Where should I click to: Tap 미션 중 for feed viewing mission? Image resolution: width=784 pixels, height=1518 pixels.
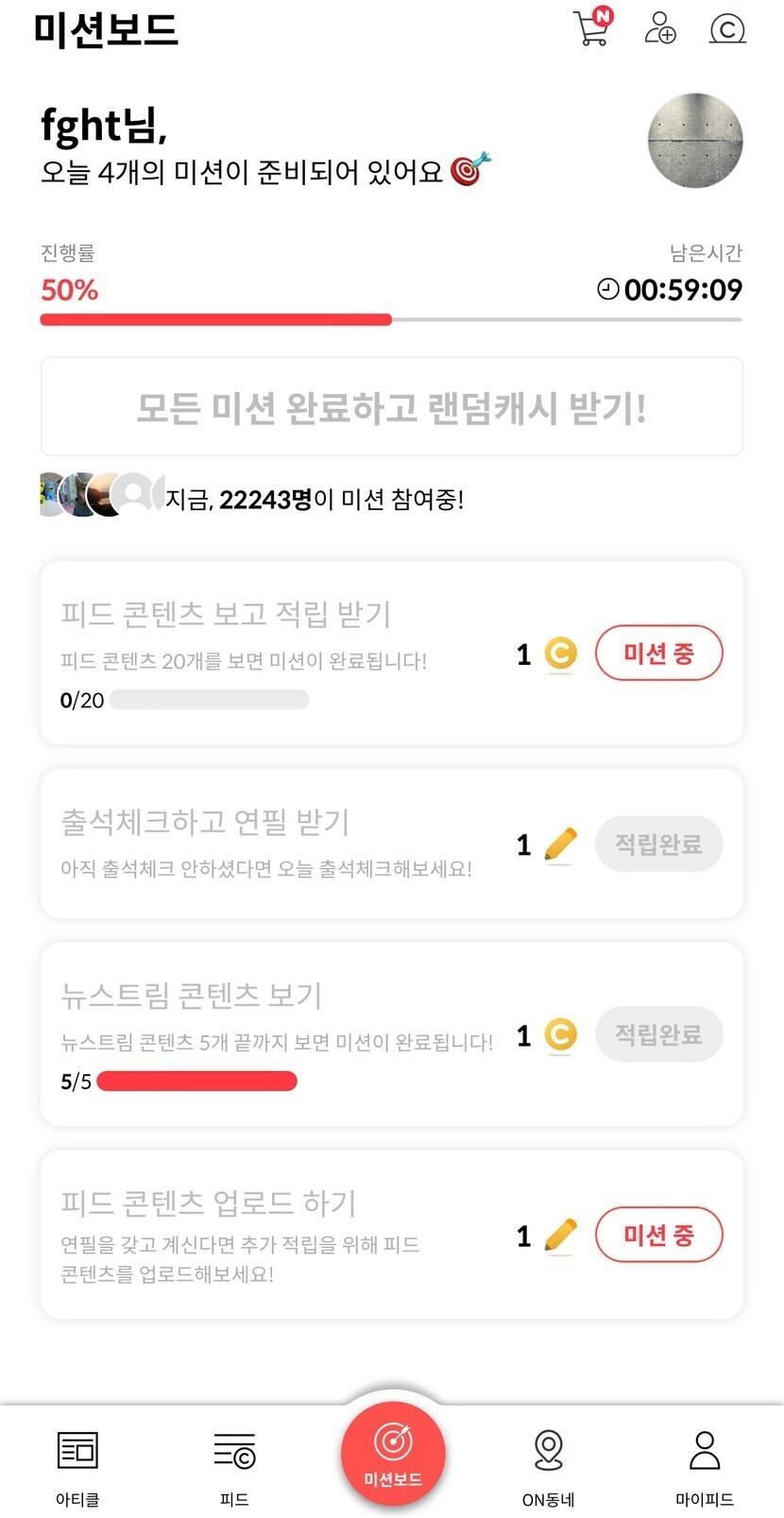pyautogui.click(x=658, y=653)
